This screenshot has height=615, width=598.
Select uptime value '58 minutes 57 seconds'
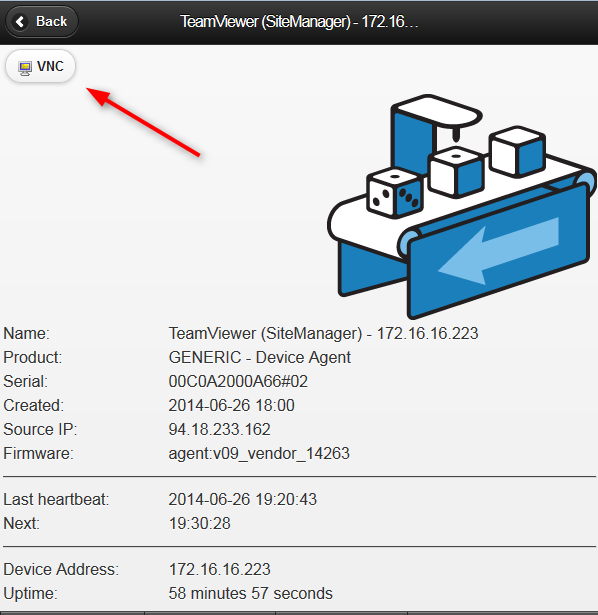[x=250, y=593]
